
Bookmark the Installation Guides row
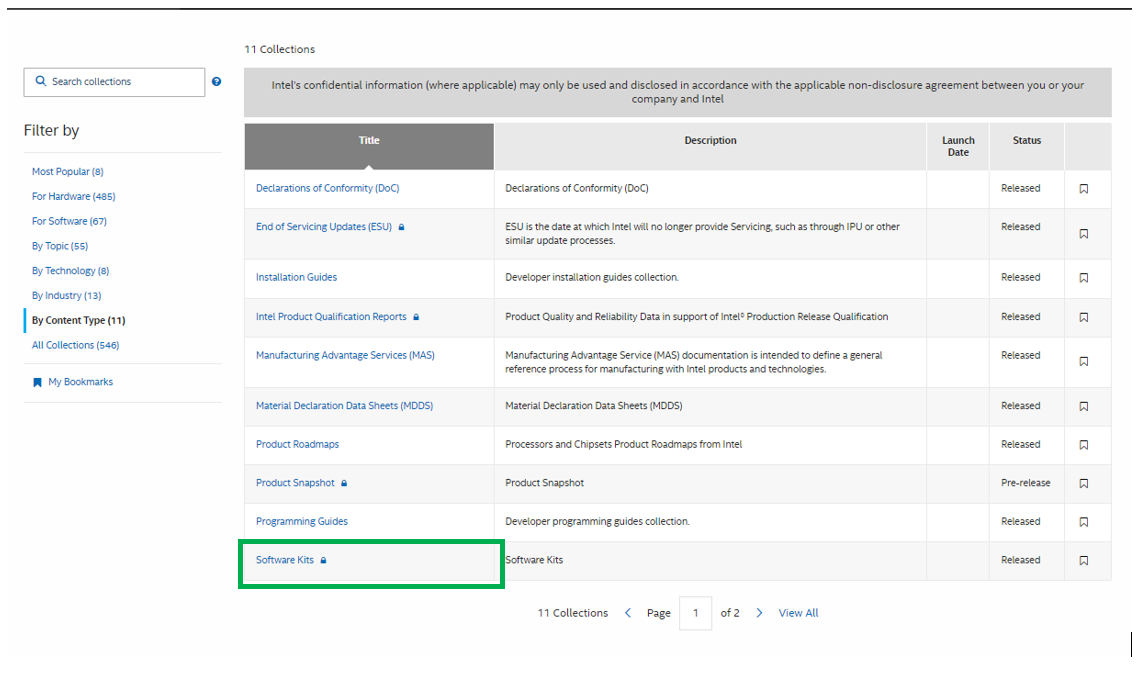[1084, 278]
